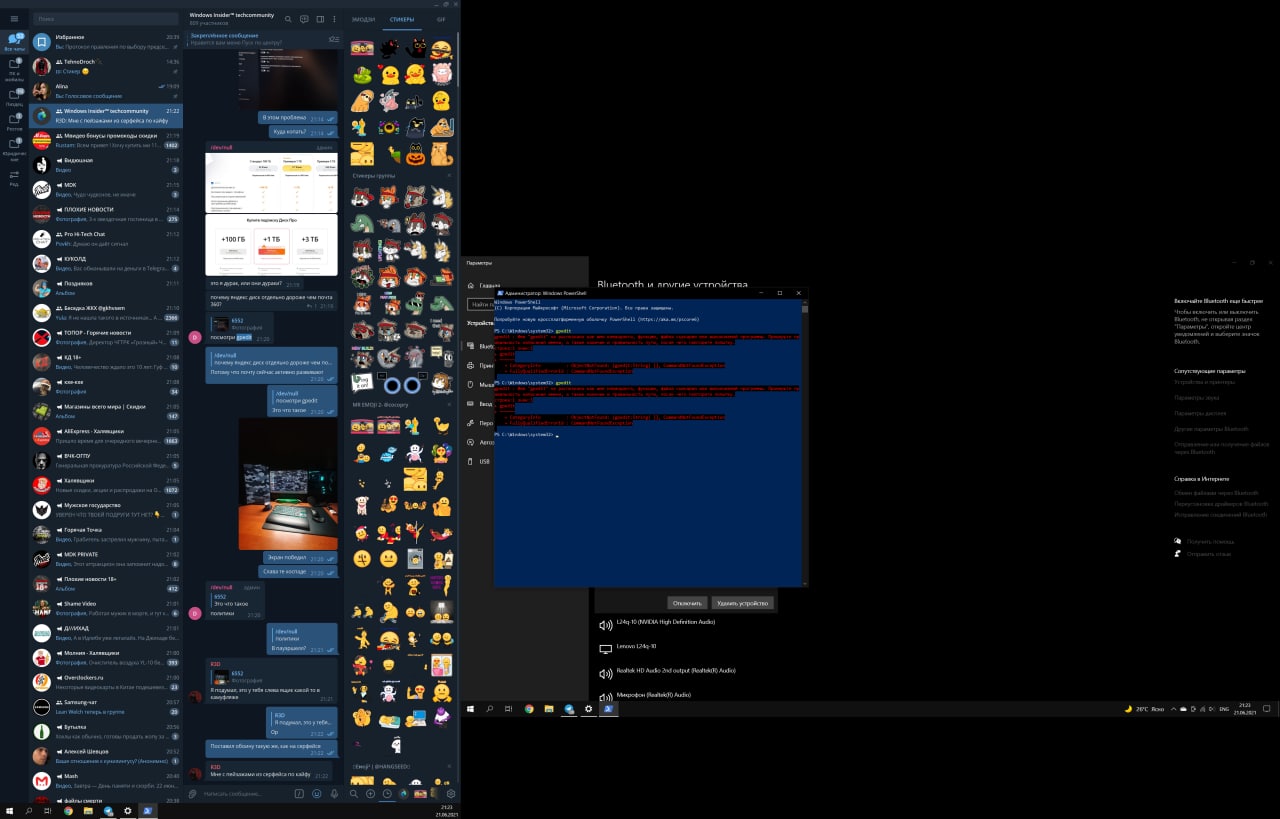The height and width of the screenshot is (819, 1280).
Task: Open the ТОПОР - Горячие новости channel
Action: pyautogui.click(x=106, y=337)
